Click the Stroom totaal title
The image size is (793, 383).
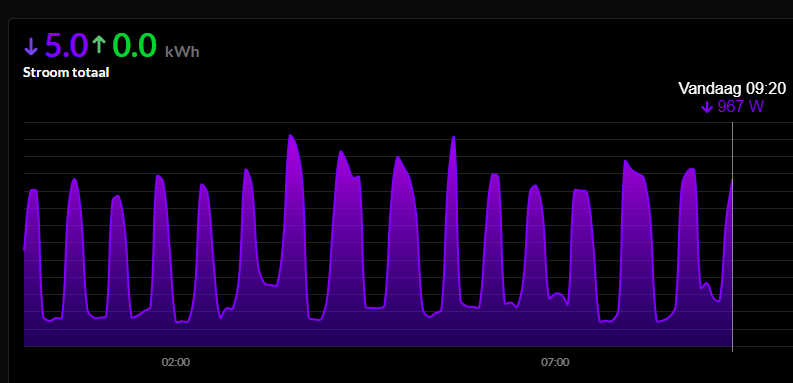tap(66, 72)
